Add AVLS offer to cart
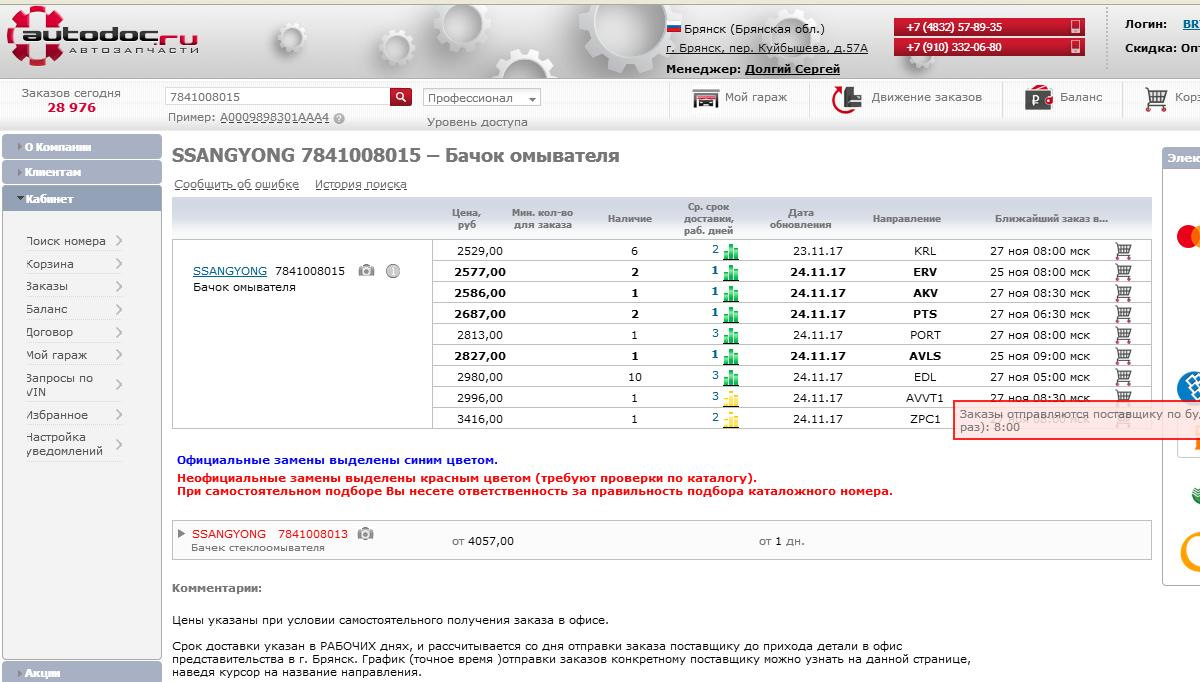 (1123, 355)
